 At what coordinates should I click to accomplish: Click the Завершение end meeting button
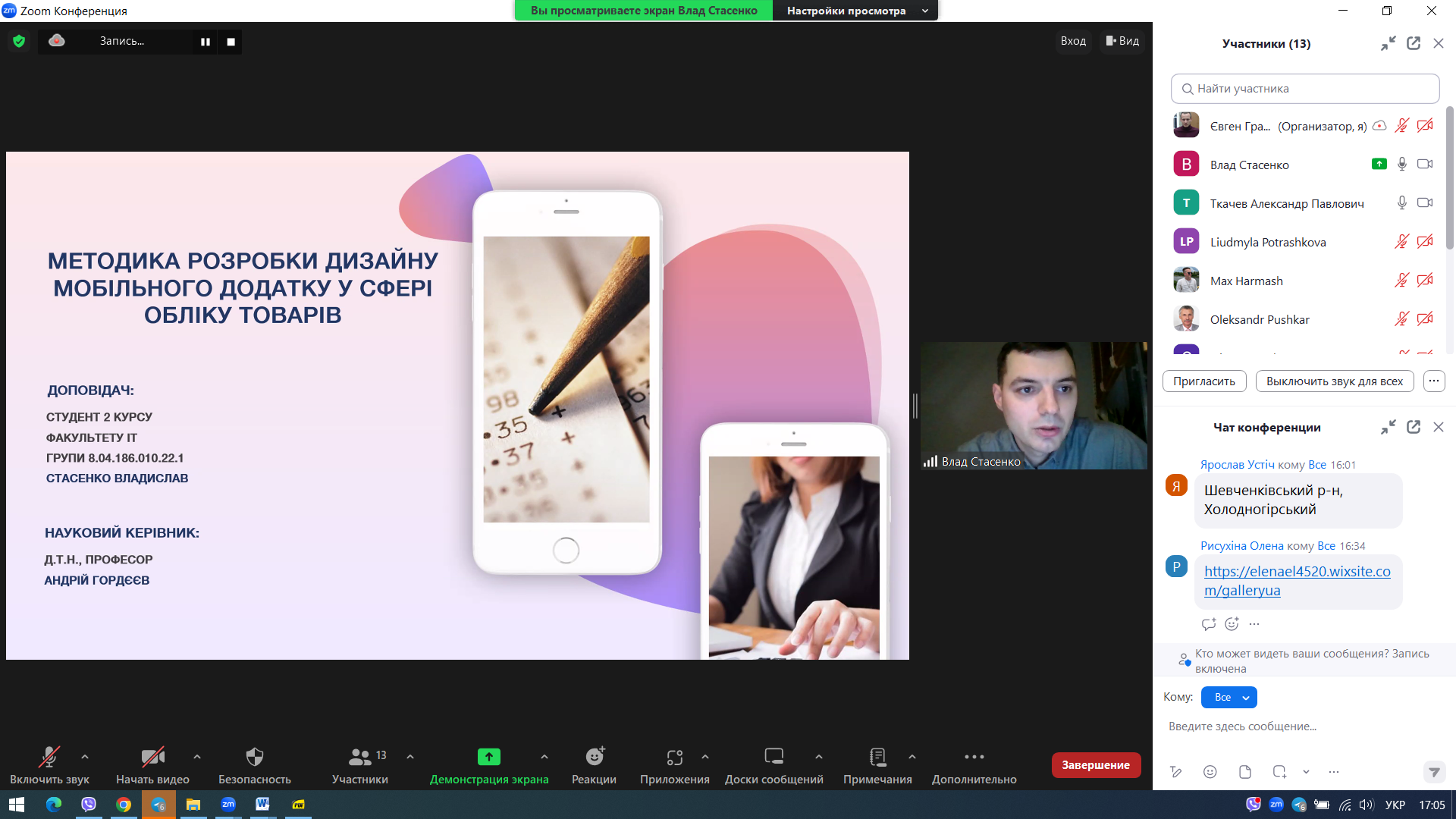(x=1095, y=764)
